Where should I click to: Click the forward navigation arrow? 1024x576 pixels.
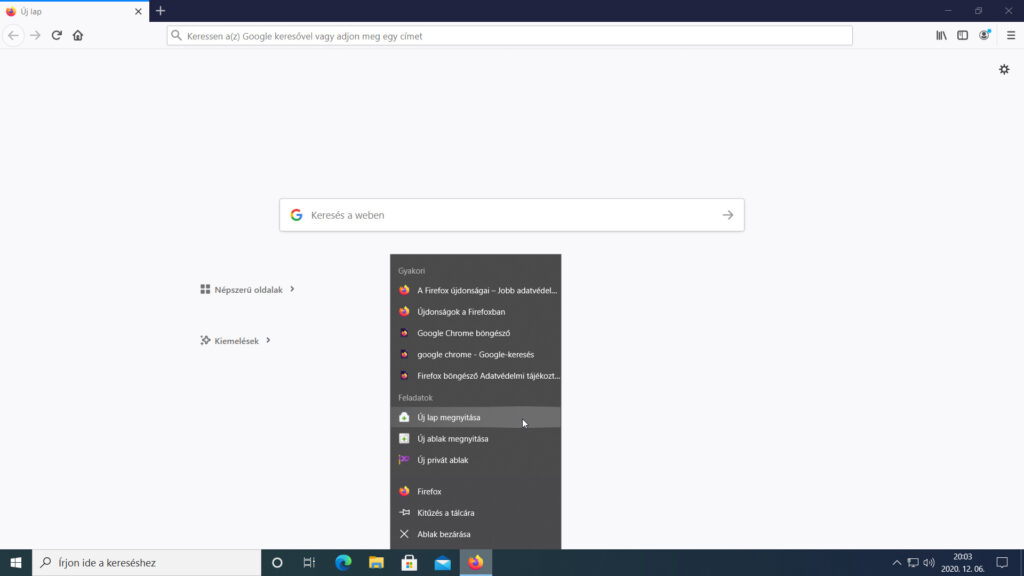tap(35, 35)
